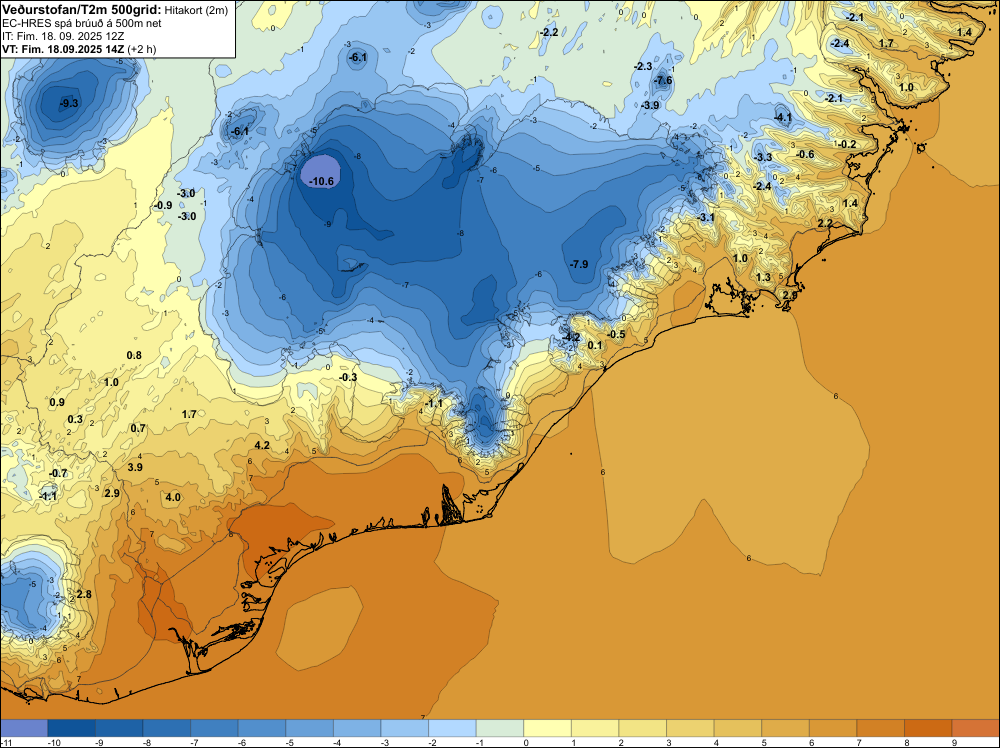This screenshot has width=1000, height=748.
Task: Click the 2.8 temperature label
Action: [84, 594]
